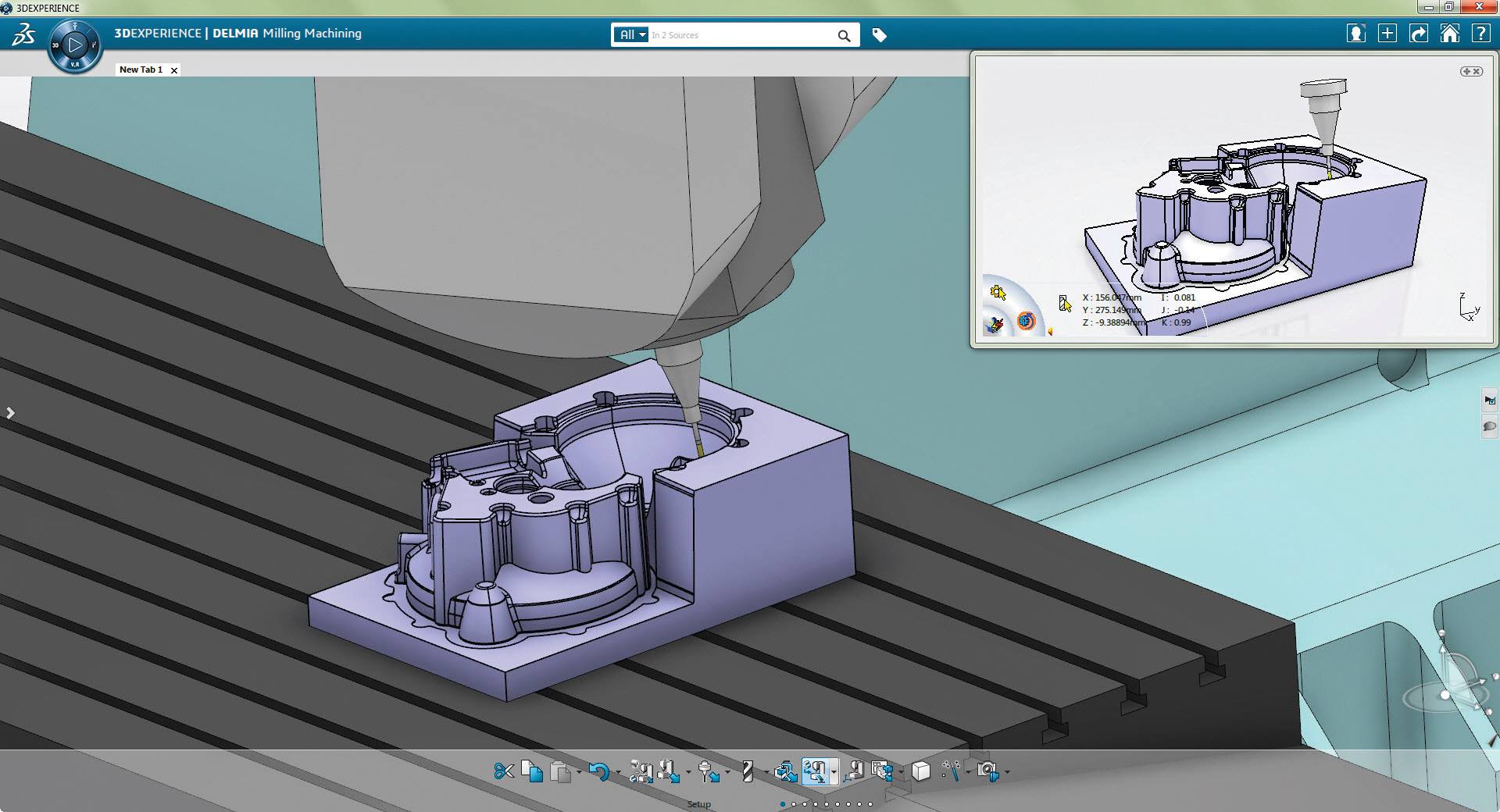Open the cutting tool dropdown arrow
Image resolution: width=1500 pixels, height=812 pixels.
[x=766, y=772]
